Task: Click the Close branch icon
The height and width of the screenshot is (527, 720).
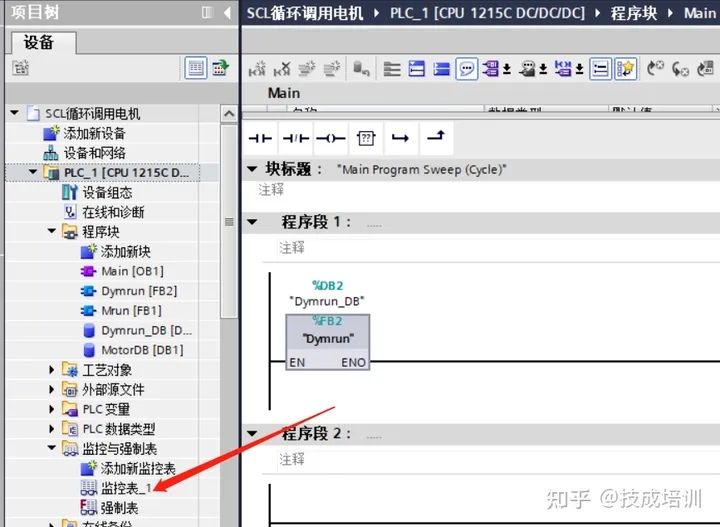Action: (x=436, y=137)
